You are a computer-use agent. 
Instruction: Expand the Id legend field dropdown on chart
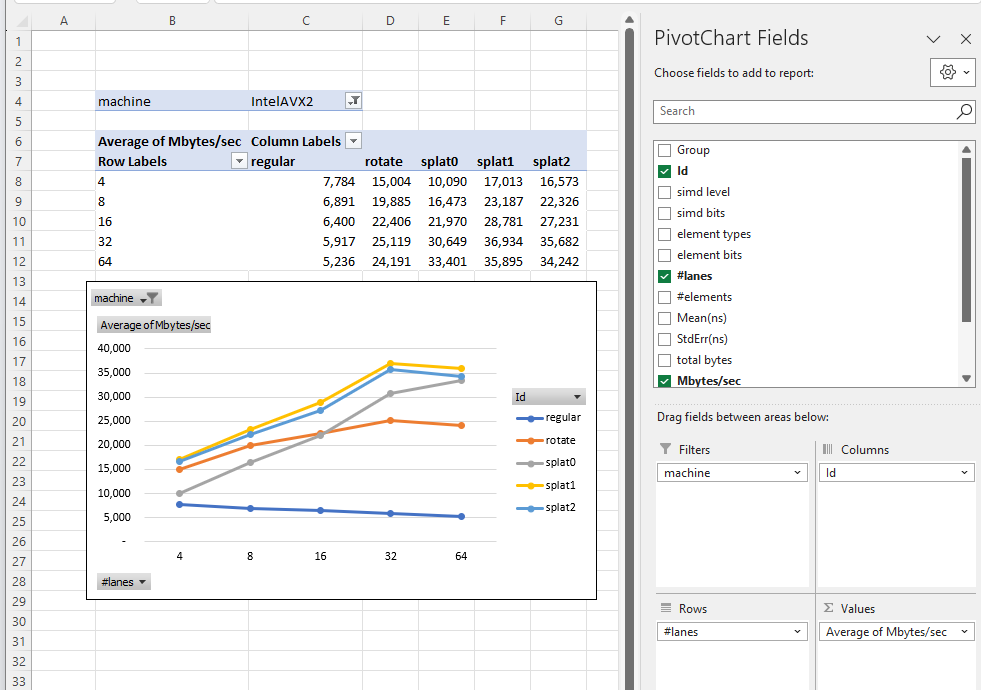[577, 397]
